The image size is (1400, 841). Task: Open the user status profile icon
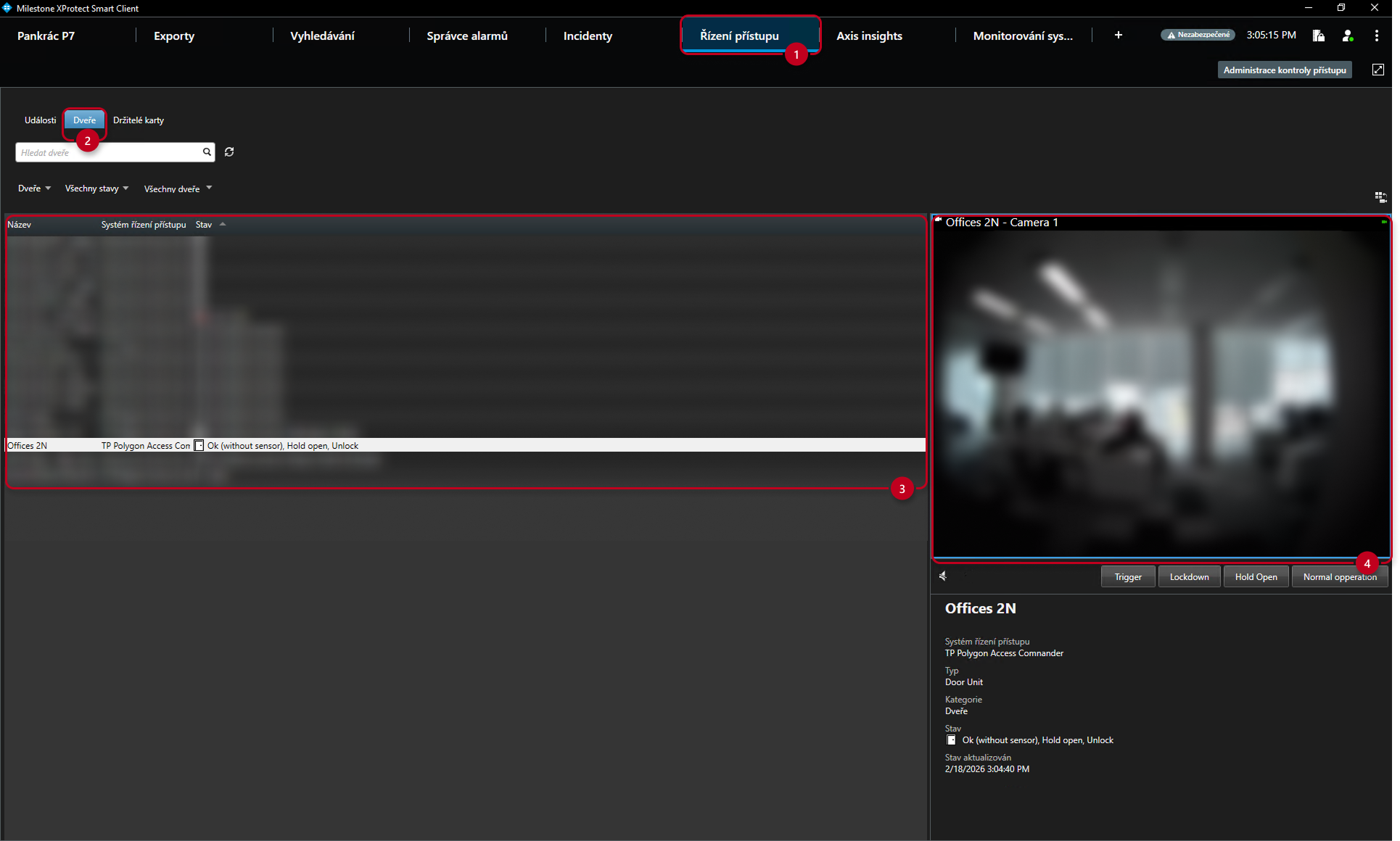click(1348, 36)
